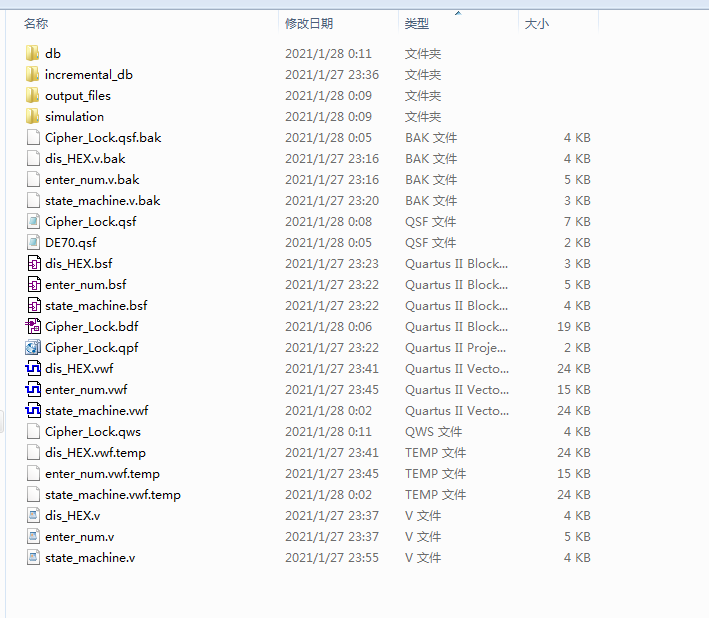The width and height of the screenshot is (709, 618).
Task: Select the file name state_machine.v
Action: (90, 558)
